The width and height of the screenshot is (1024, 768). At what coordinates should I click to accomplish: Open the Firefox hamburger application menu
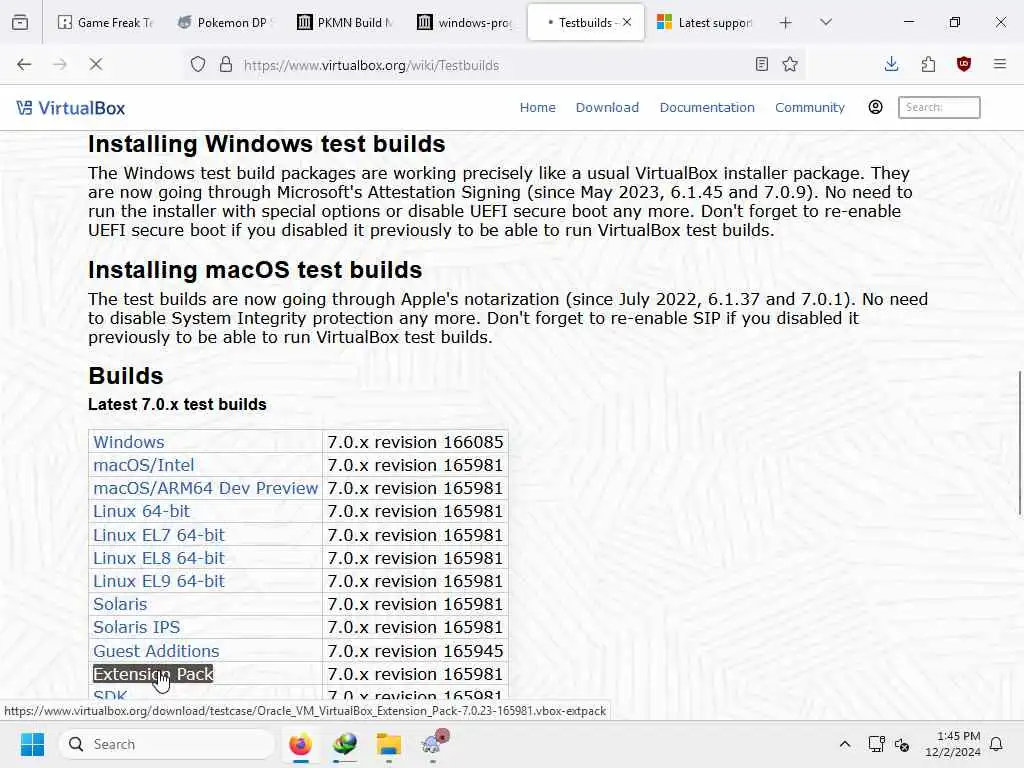(1000, 64)
